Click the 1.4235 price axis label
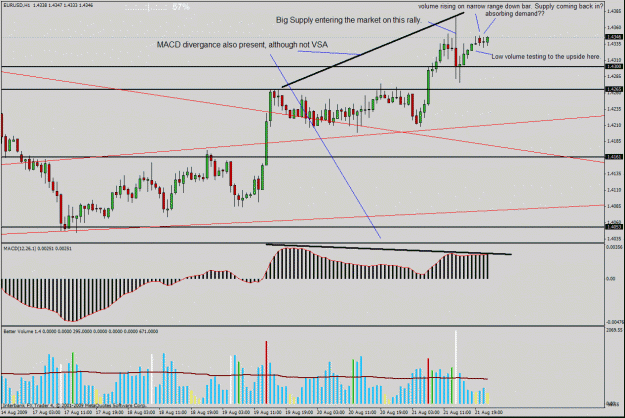Viewport: 625px width, 418px height. (x=614, y=109)
